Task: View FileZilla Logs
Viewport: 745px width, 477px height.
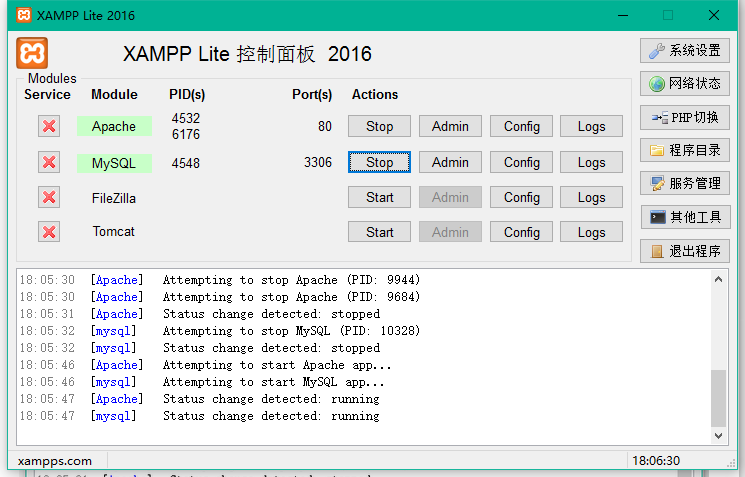Action: point(592,197)
